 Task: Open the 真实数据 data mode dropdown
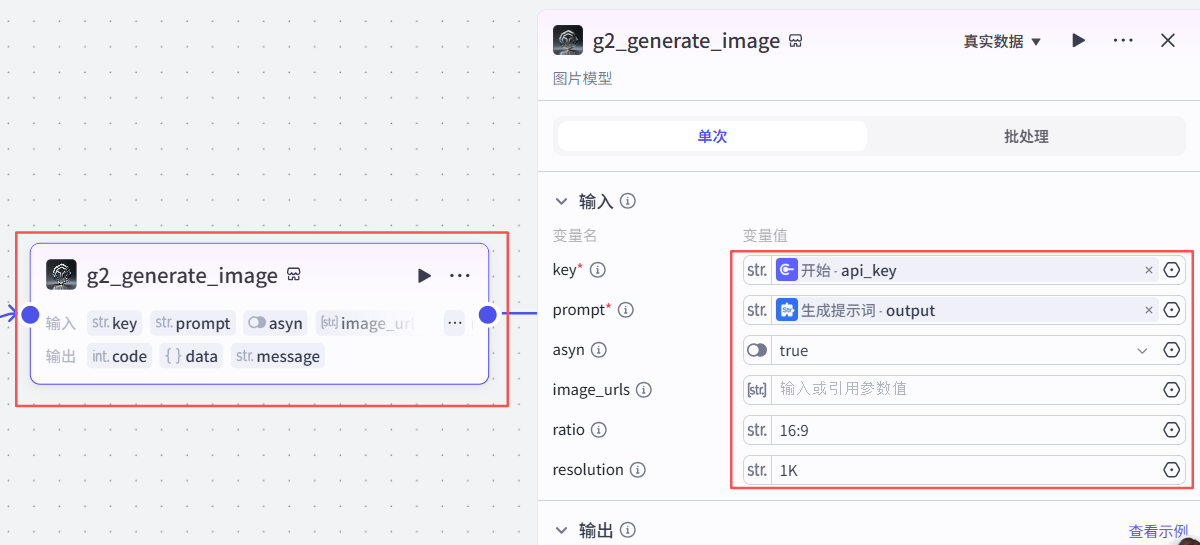coord(1002,41)
